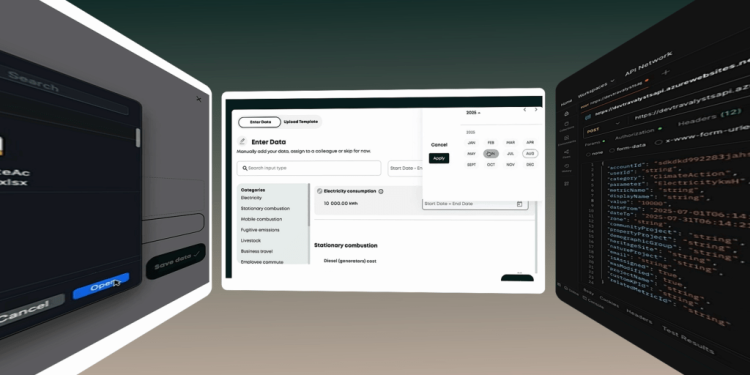Screen dimensions: 750x375
Task: Choose the Mobile combustion category
Action: point(261,219)
